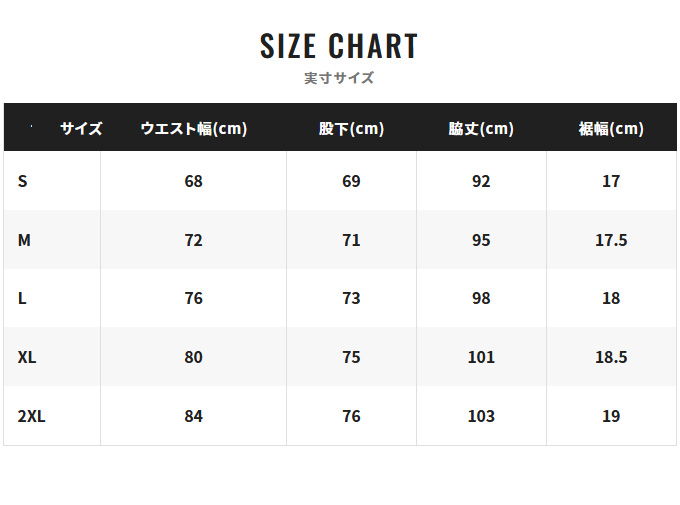Click waist value 68 for size S

coord(193,181)
